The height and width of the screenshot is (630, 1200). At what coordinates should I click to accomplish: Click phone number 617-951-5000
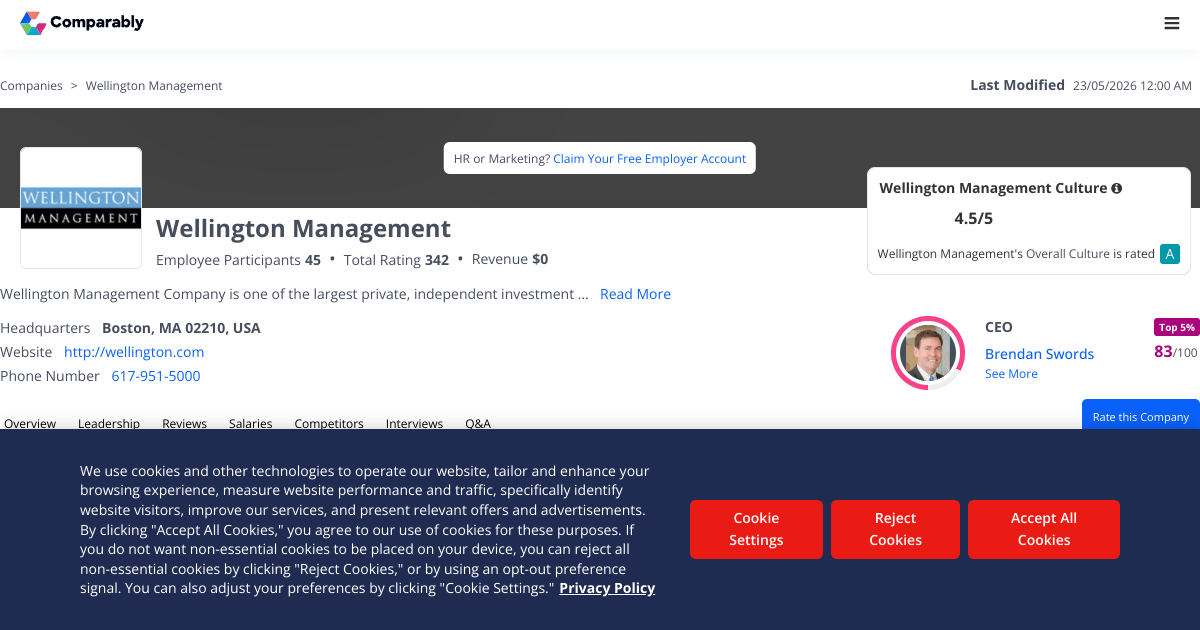coord(156,376)
